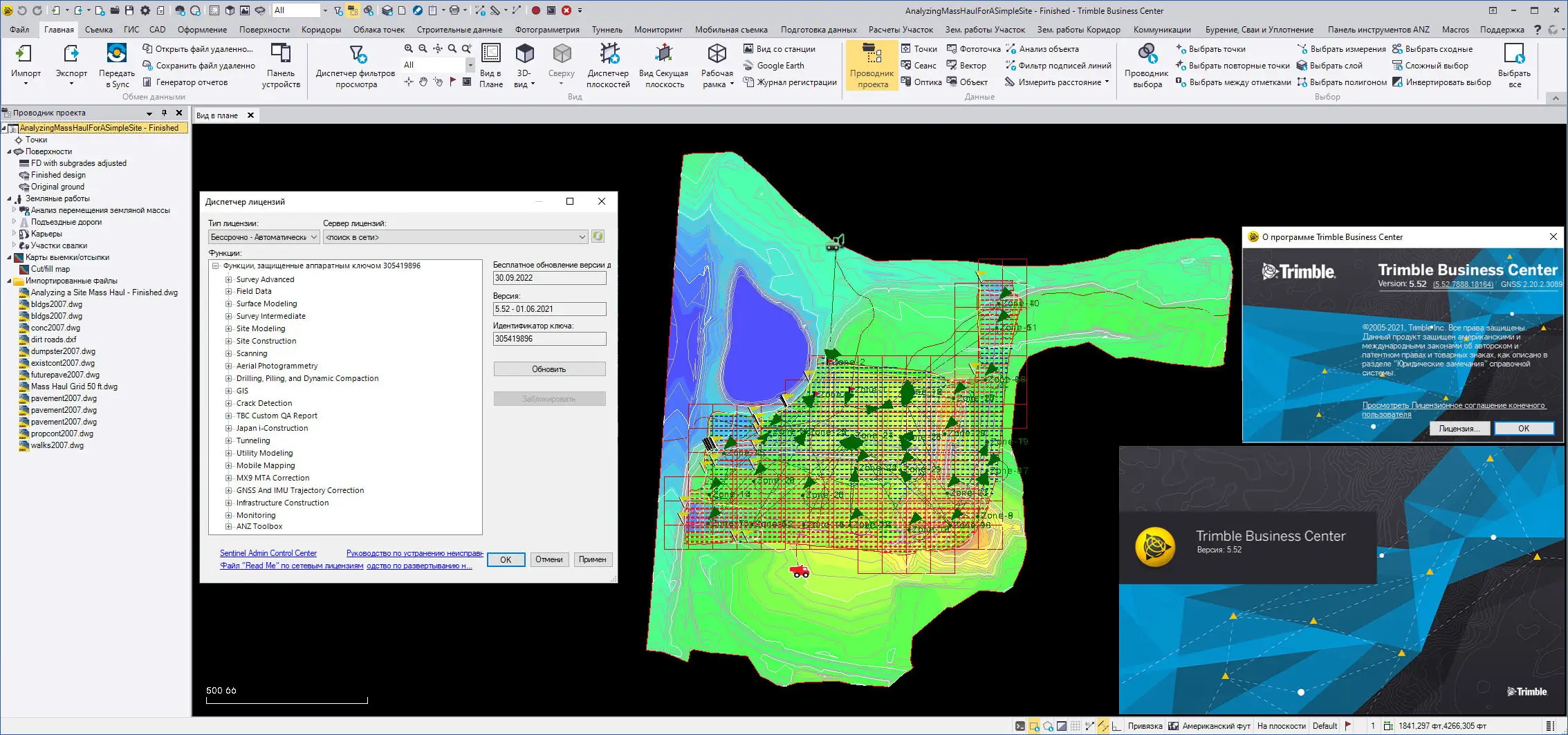The height and width of the screenshot is (735, 1568).
Task: Open the Коридоры ribbon tab
Action: 321,30
